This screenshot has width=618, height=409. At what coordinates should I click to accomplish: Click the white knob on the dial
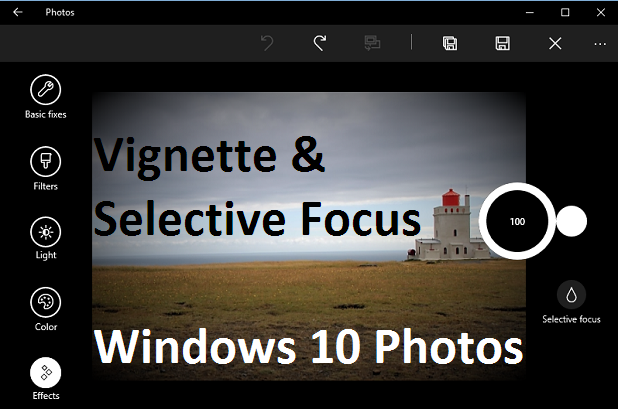coord(571,221)
